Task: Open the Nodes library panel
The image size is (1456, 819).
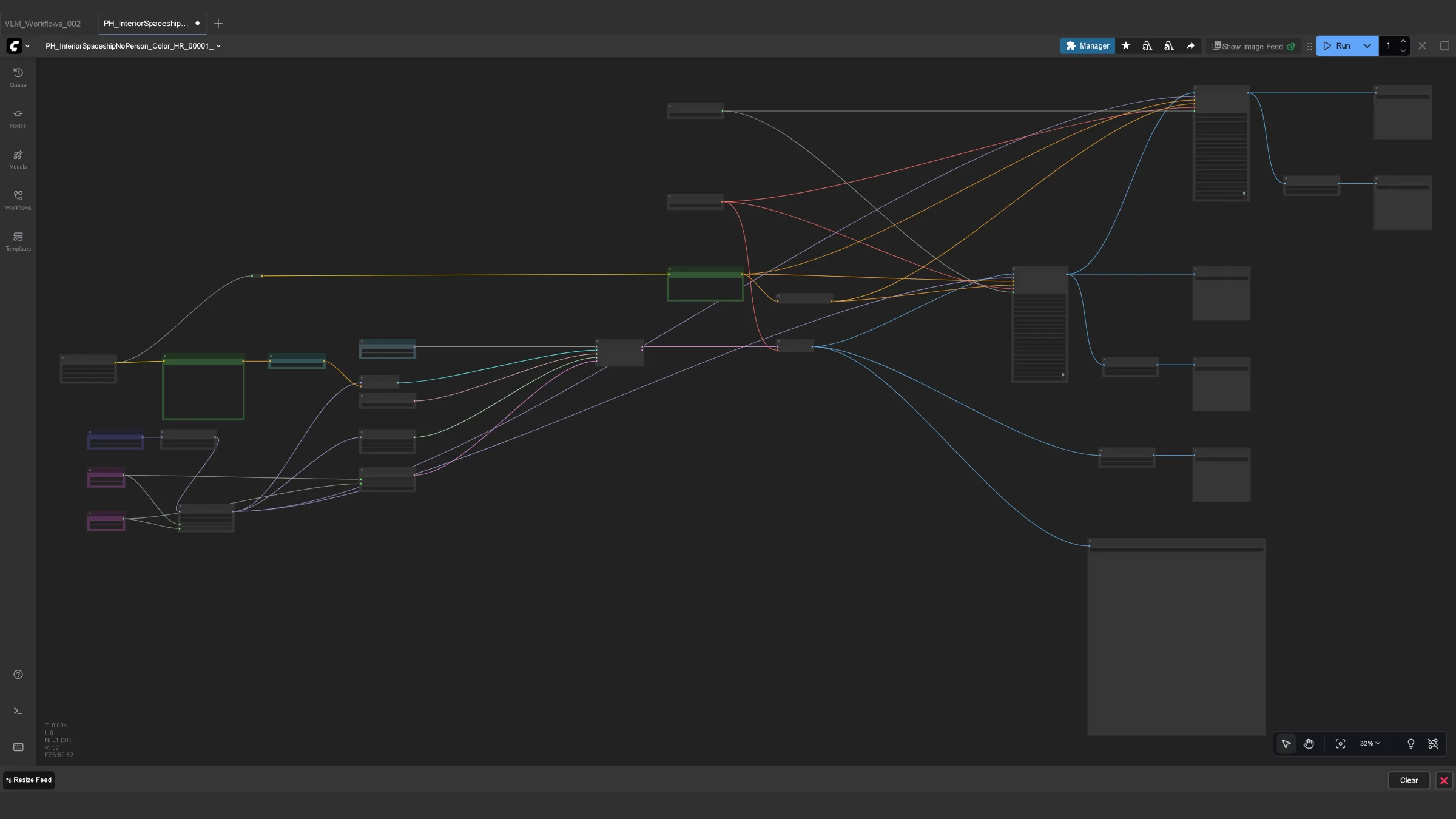Action: tap(18, 118)
